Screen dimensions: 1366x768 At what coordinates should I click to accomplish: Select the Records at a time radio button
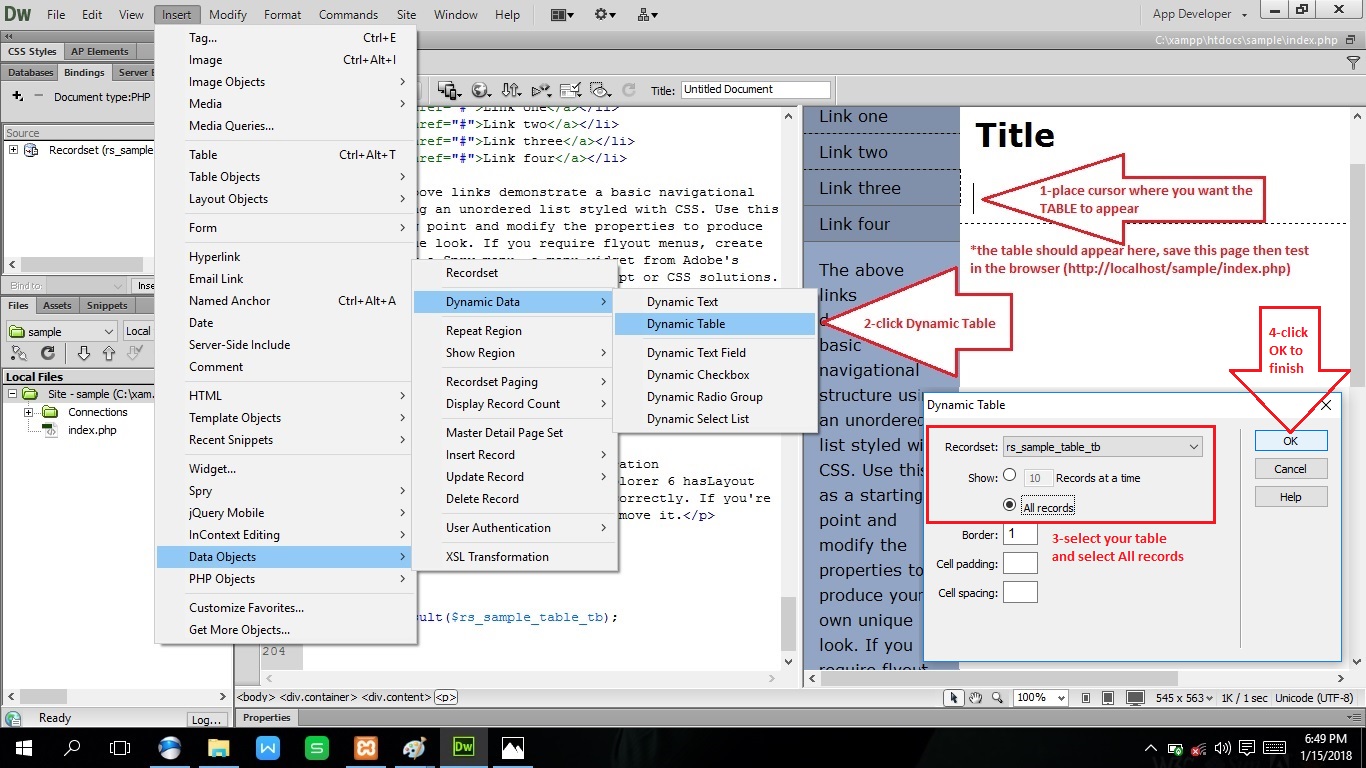(1009, 477)
